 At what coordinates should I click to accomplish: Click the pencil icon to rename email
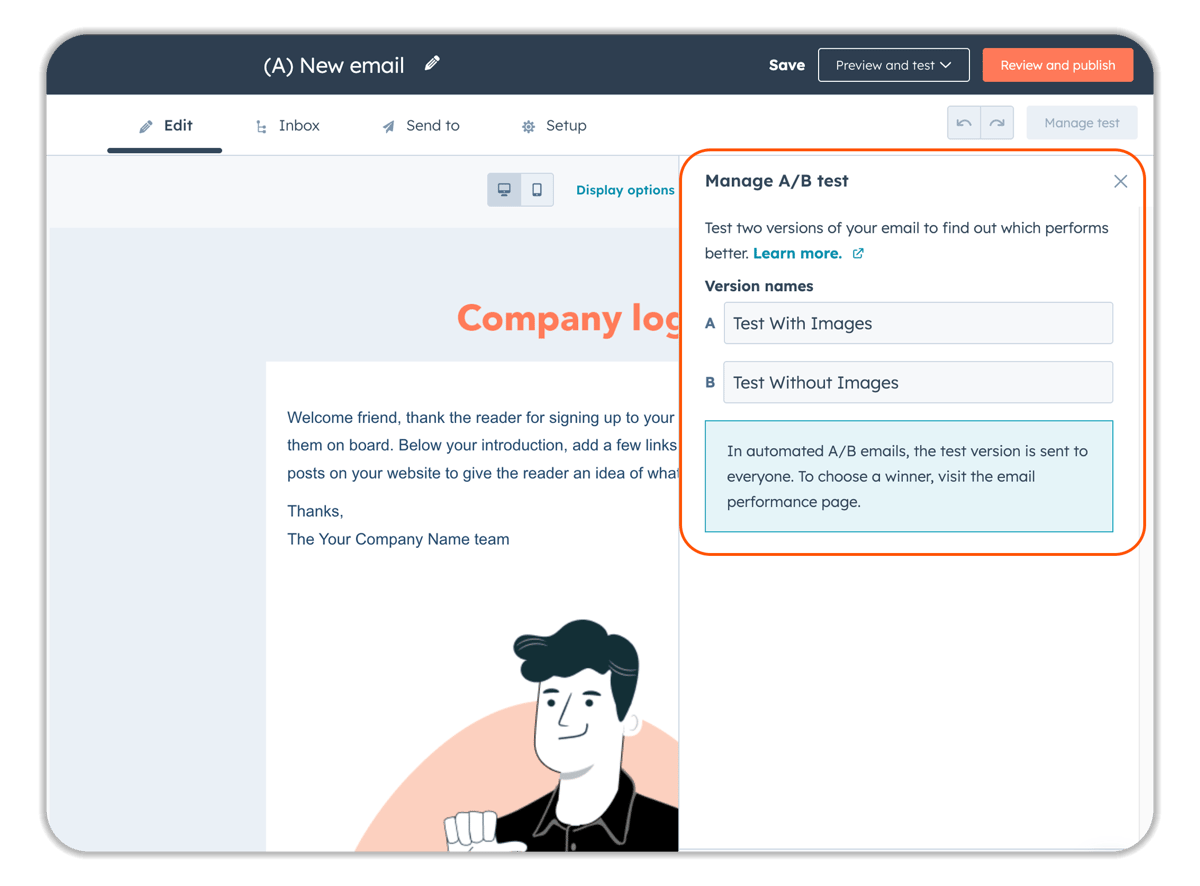click(432, 64)
